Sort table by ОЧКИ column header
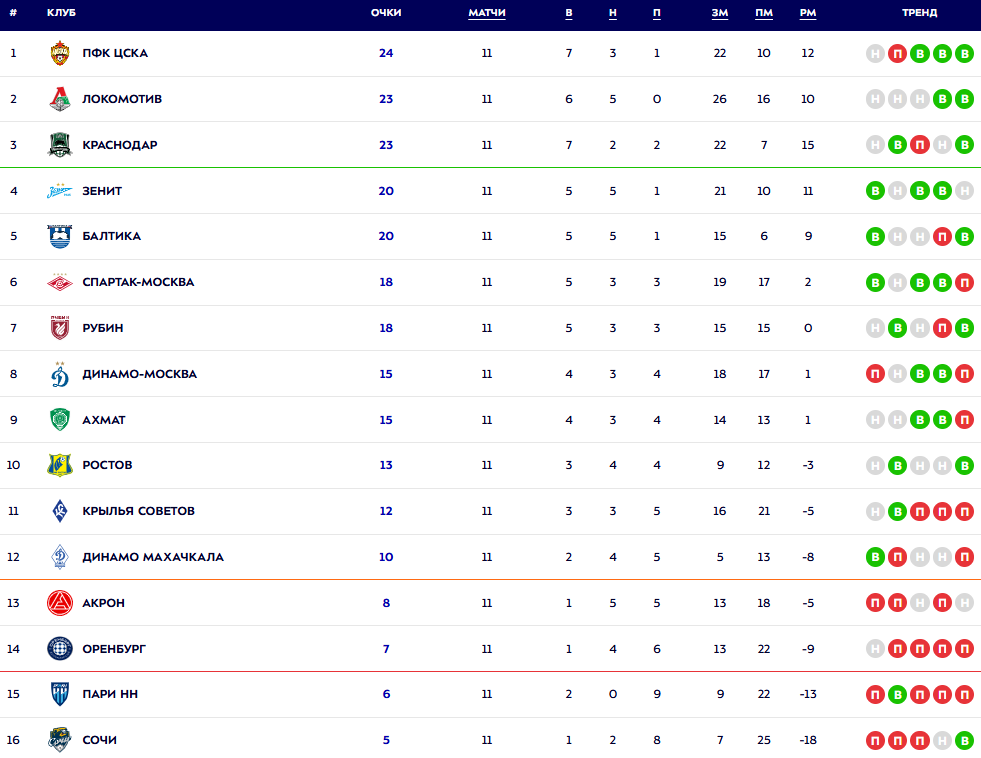Viewport: 981px width, 758px height. (x=386, y=13)
